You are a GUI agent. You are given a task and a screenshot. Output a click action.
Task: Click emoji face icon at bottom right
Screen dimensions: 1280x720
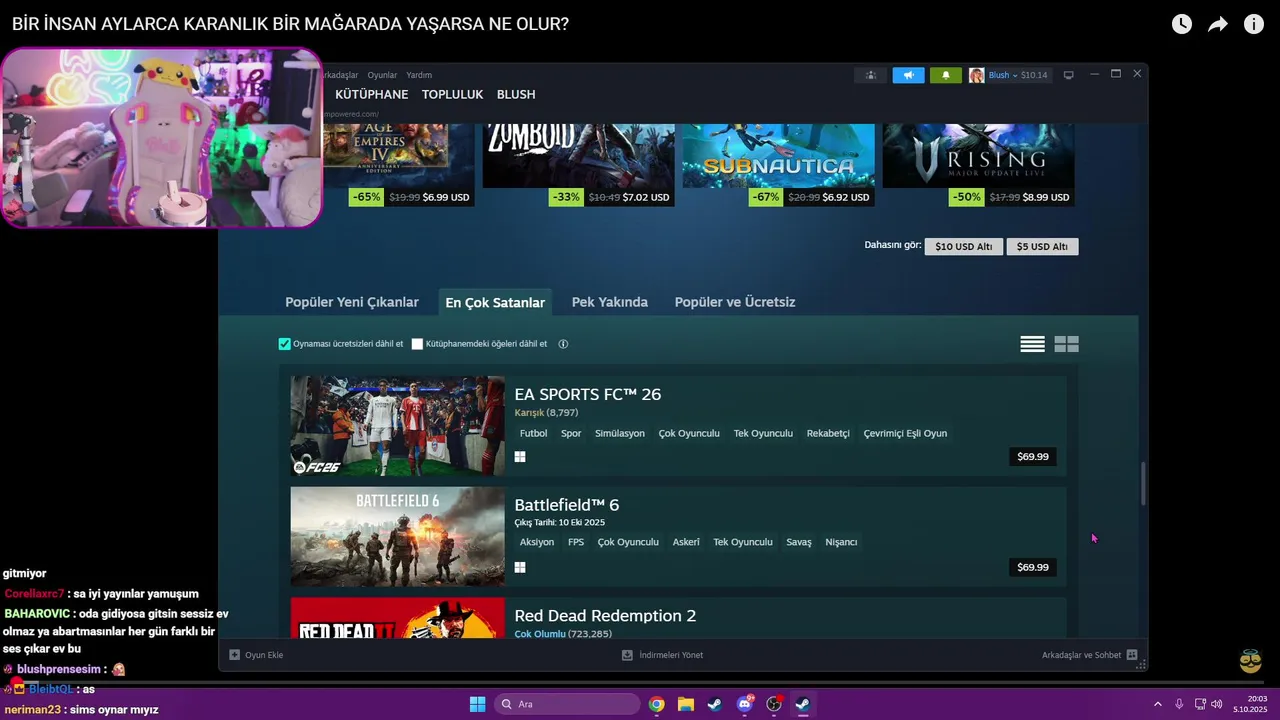[1250, 661]
